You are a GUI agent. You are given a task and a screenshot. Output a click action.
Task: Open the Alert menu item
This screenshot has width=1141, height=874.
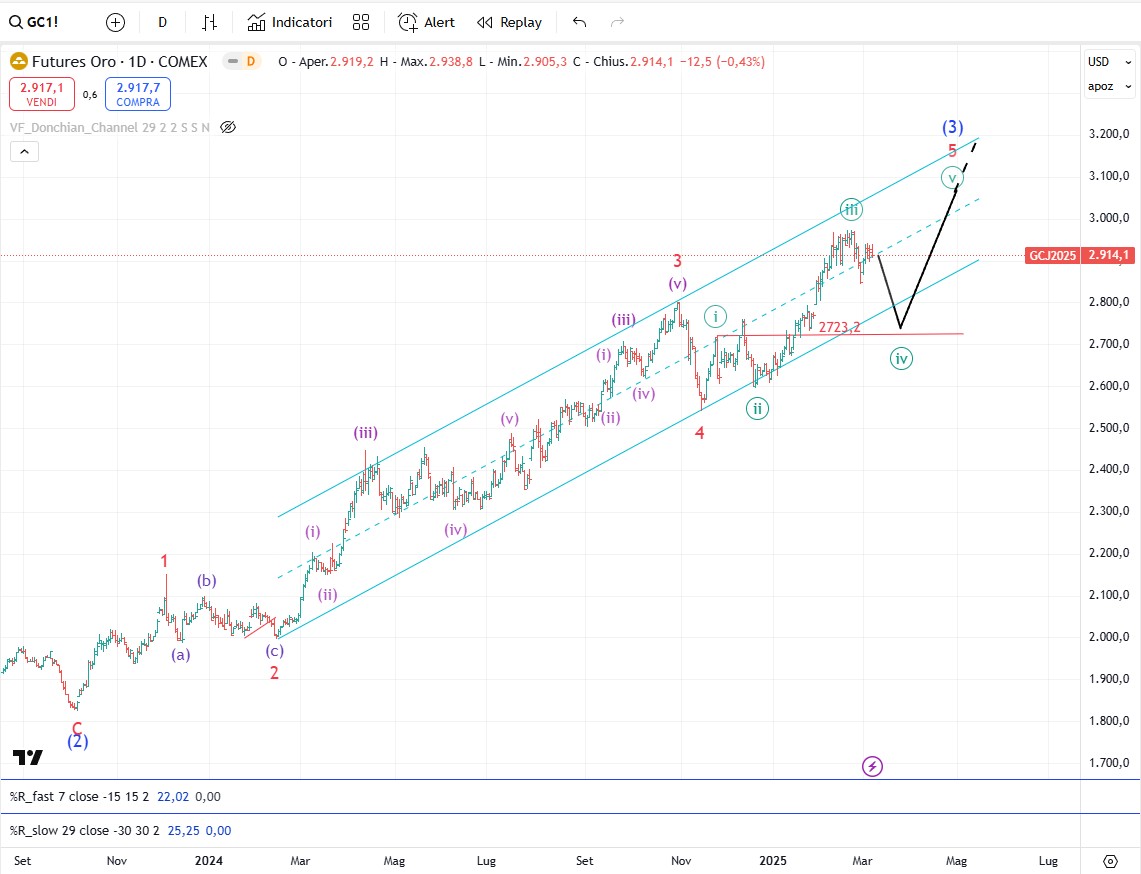(x=426, y=22)
